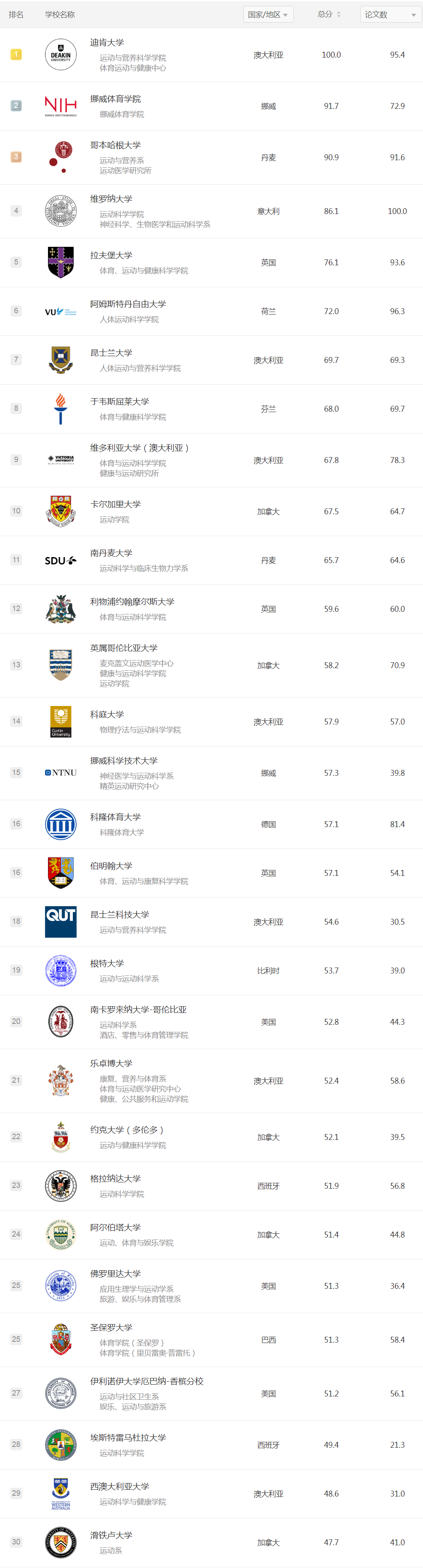Open the 拉夫堡大学 name link
The height and width of the screenshot is (1568, 423).
click(x=112, y=256)
